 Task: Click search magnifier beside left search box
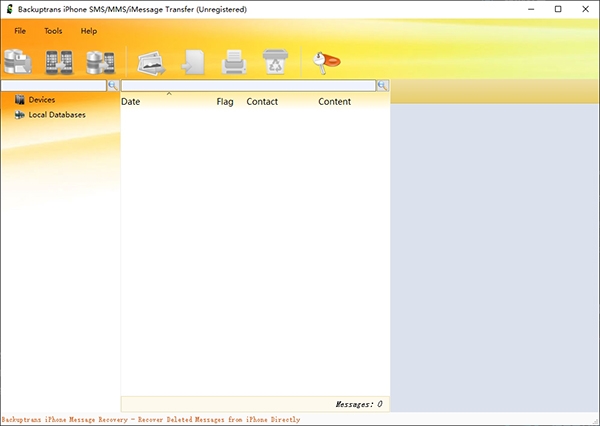click(113, 85)
